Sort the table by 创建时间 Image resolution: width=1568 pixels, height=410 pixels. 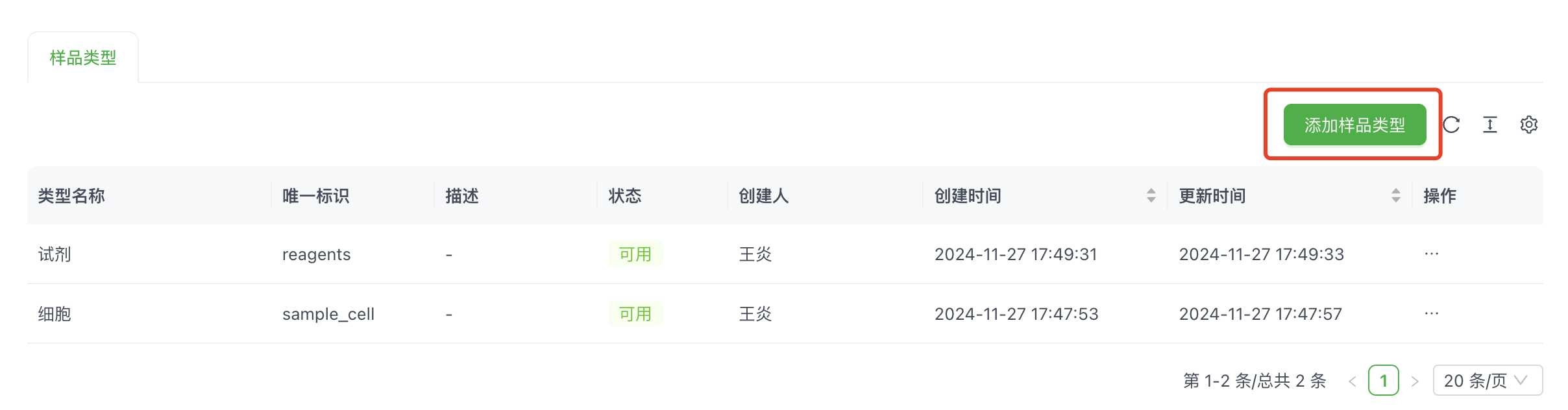(x=1152, y=195)
